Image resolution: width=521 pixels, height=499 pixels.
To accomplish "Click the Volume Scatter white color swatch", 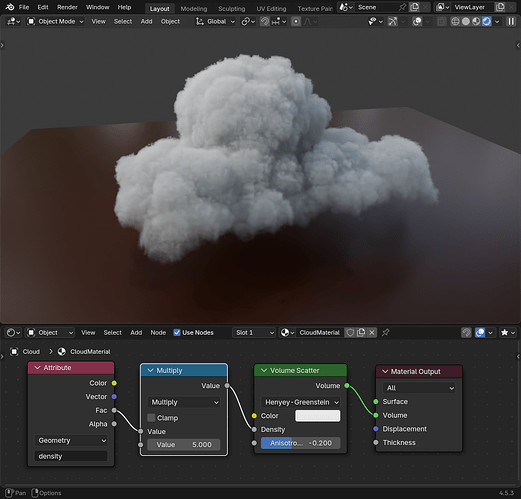I will [318, 416].
